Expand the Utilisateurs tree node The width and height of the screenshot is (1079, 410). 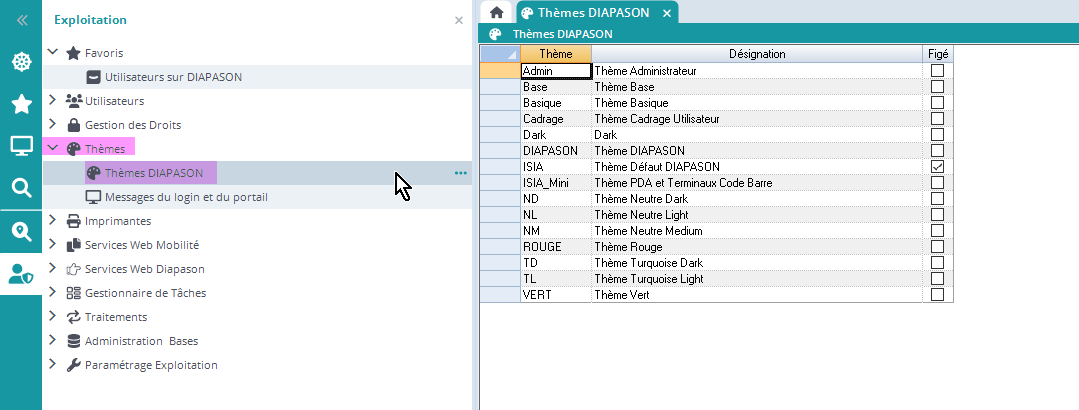click(53, 101)
